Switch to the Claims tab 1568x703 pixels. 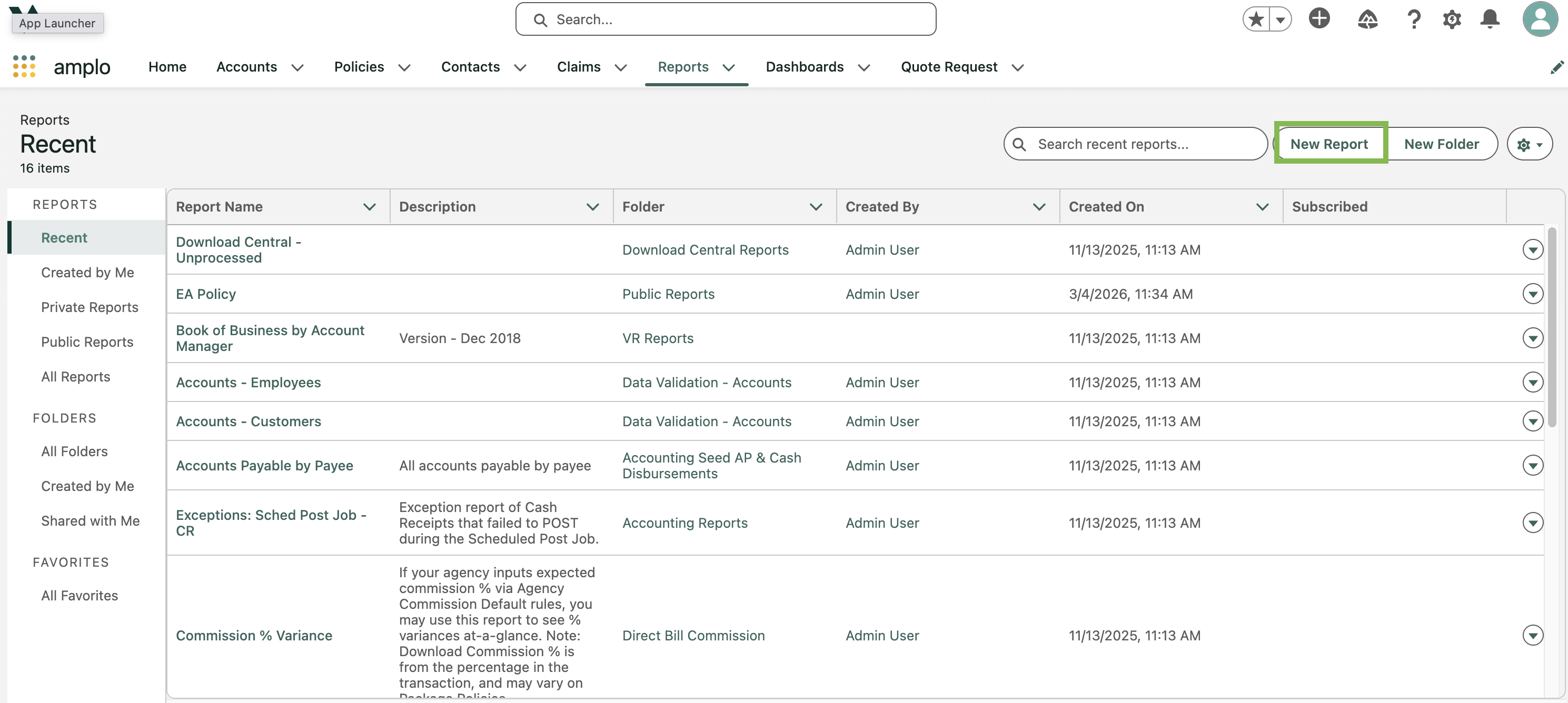point(578,67)
